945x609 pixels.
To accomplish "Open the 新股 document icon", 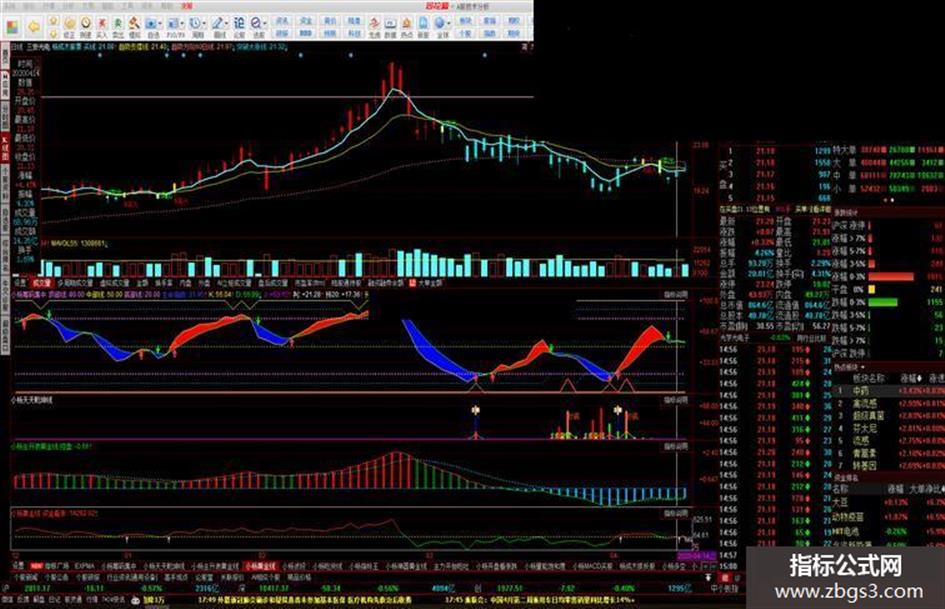I will point(422,28).
